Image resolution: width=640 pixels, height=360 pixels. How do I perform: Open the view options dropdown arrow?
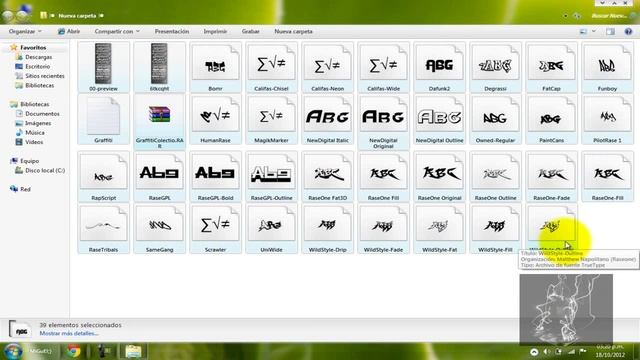coord(594,31)
